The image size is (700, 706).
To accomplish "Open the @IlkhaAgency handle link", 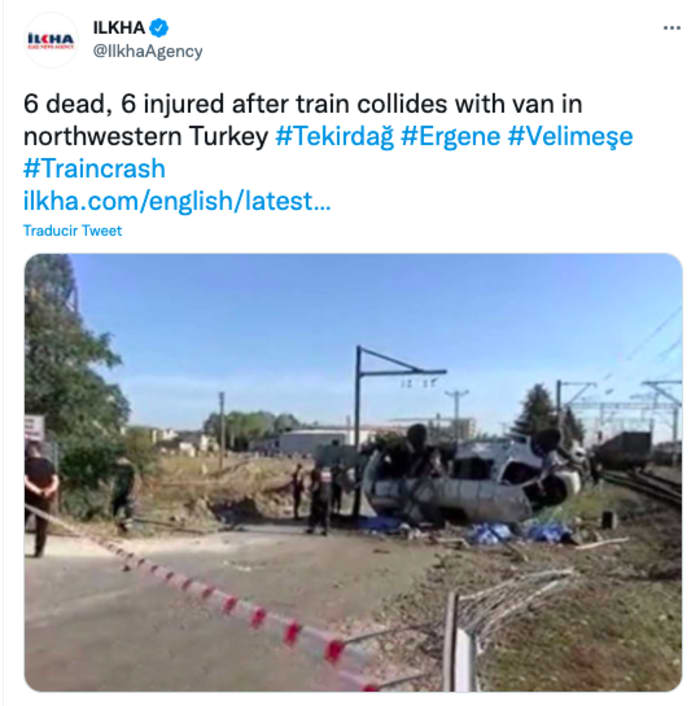I will [148, 51].
